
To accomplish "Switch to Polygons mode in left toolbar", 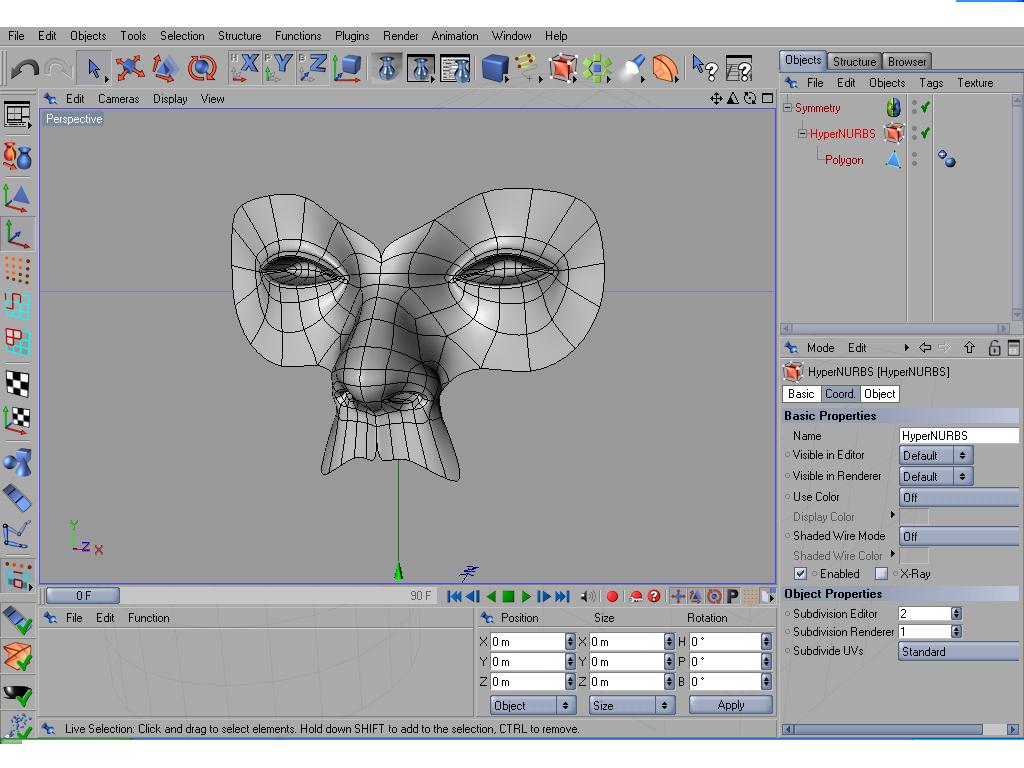I will click(x=17, y=342).
